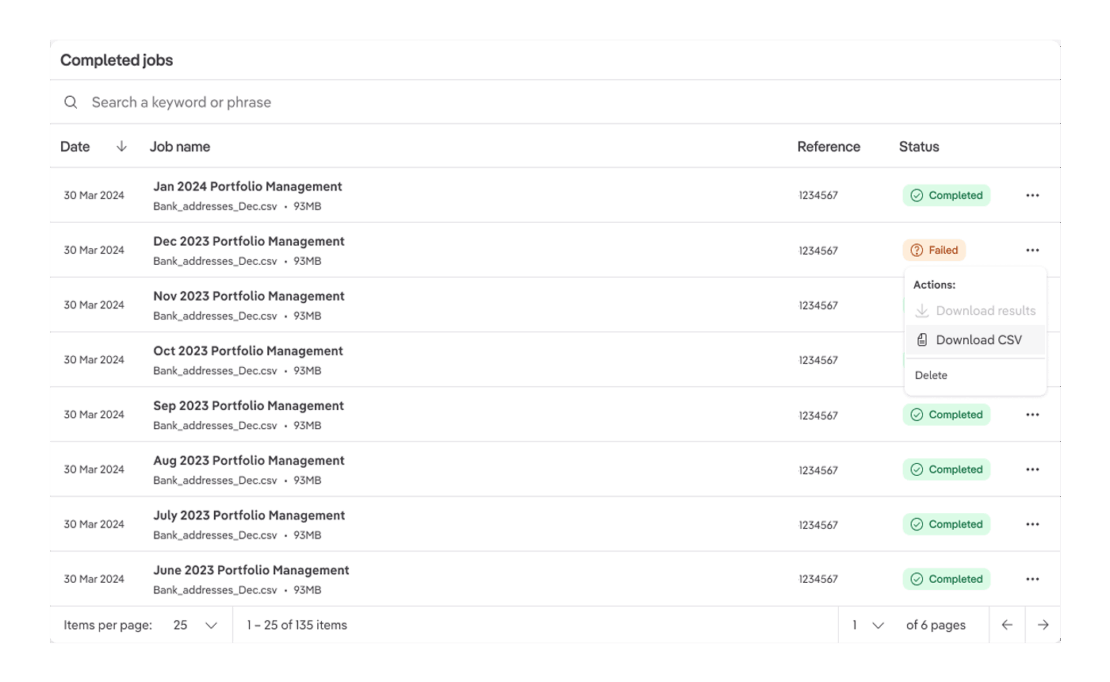
Task: Click the search magnifier icon
Action: click(70, 102)
